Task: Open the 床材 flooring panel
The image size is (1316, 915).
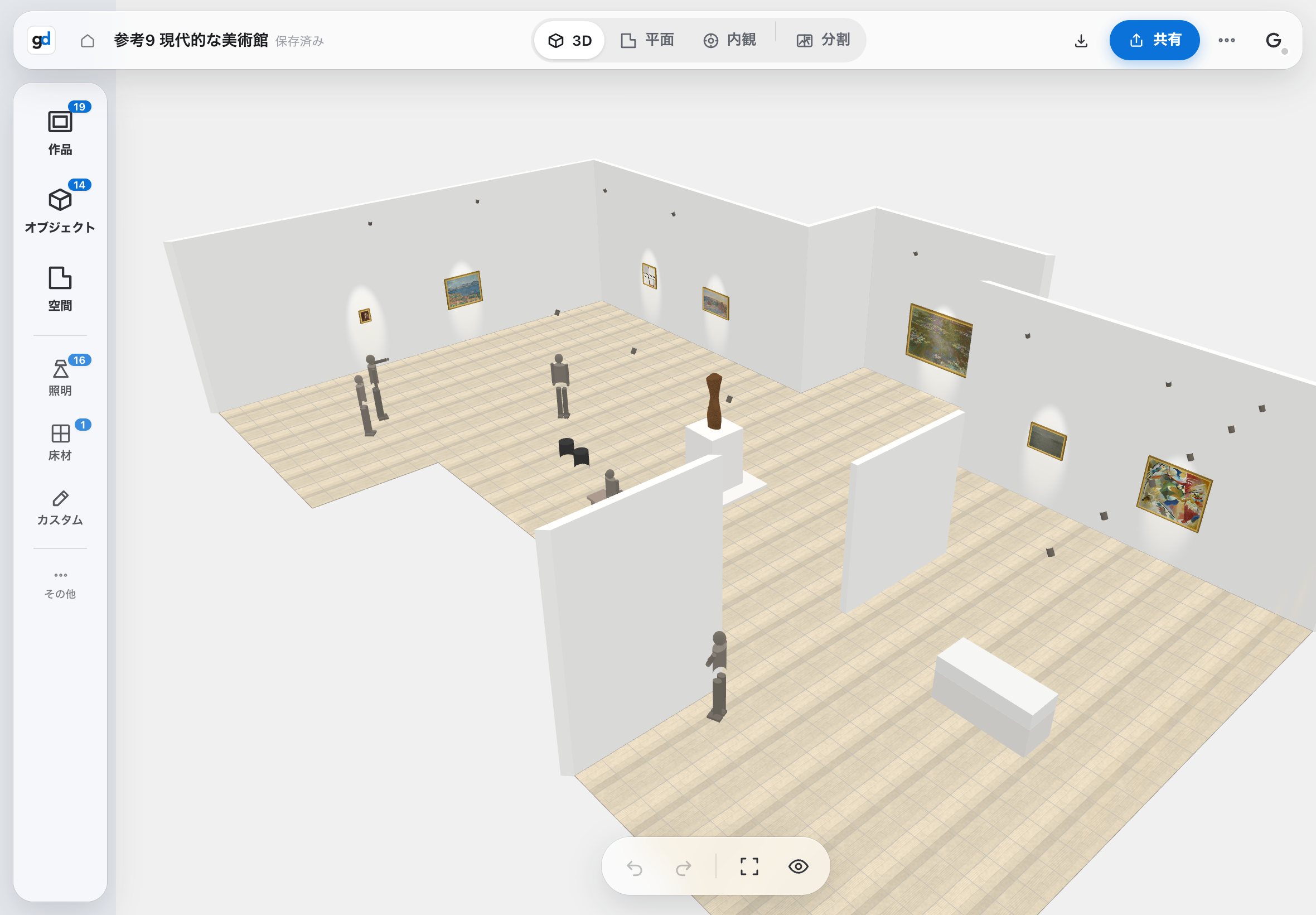Action: click(x=60, y=441)
